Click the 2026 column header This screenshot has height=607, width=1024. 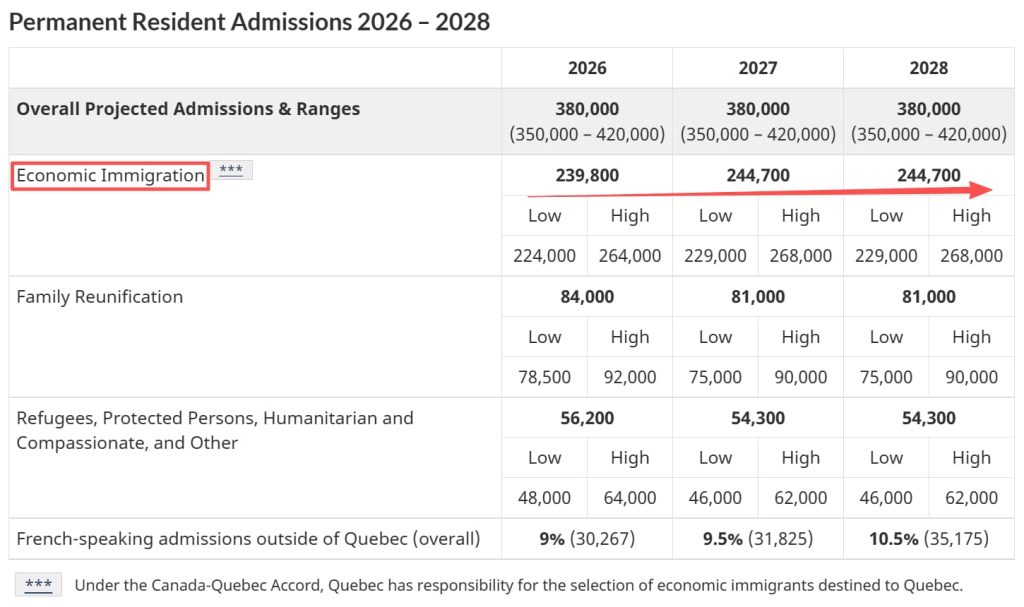tap(587, 68)
